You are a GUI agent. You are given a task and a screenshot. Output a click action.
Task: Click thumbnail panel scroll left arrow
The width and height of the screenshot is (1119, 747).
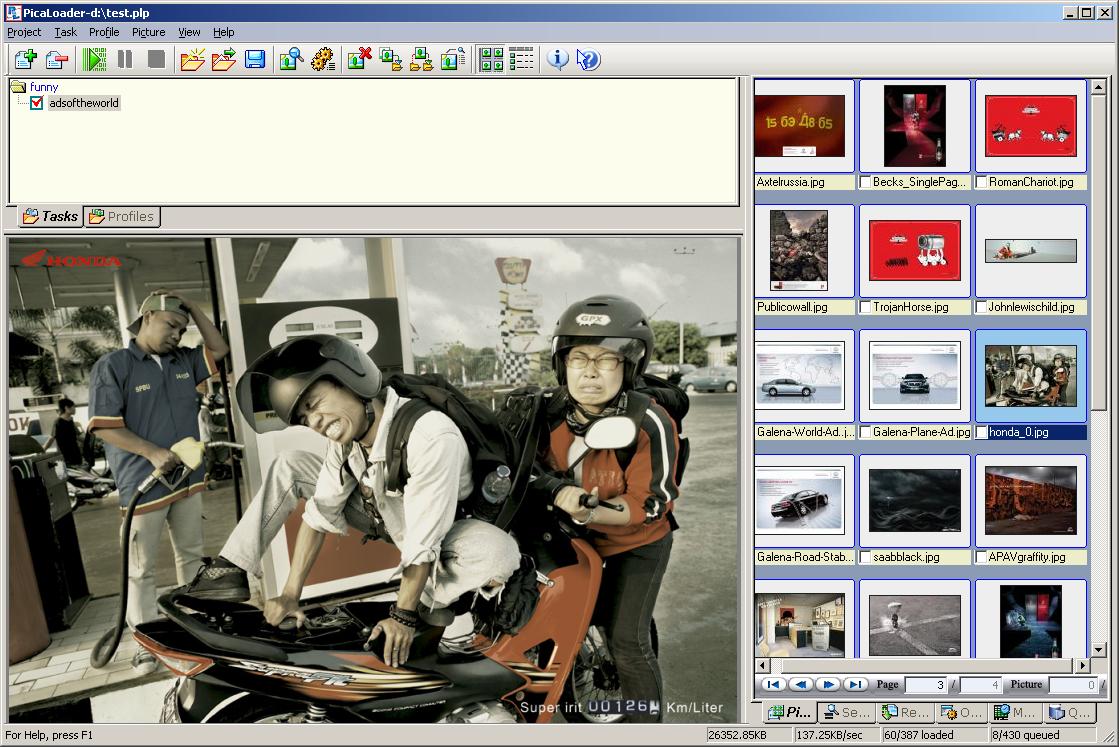pyautogui.click(x=762, y=666)
